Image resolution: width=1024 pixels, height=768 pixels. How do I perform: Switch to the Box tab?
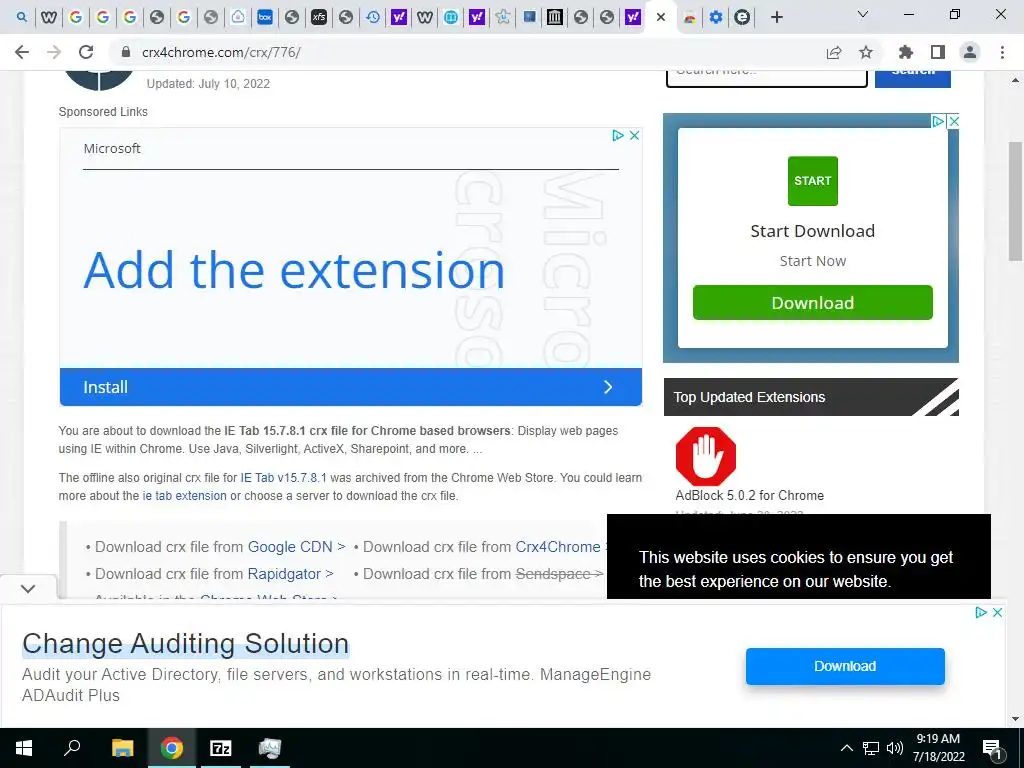pyautogui.click(x=264, y=17)
